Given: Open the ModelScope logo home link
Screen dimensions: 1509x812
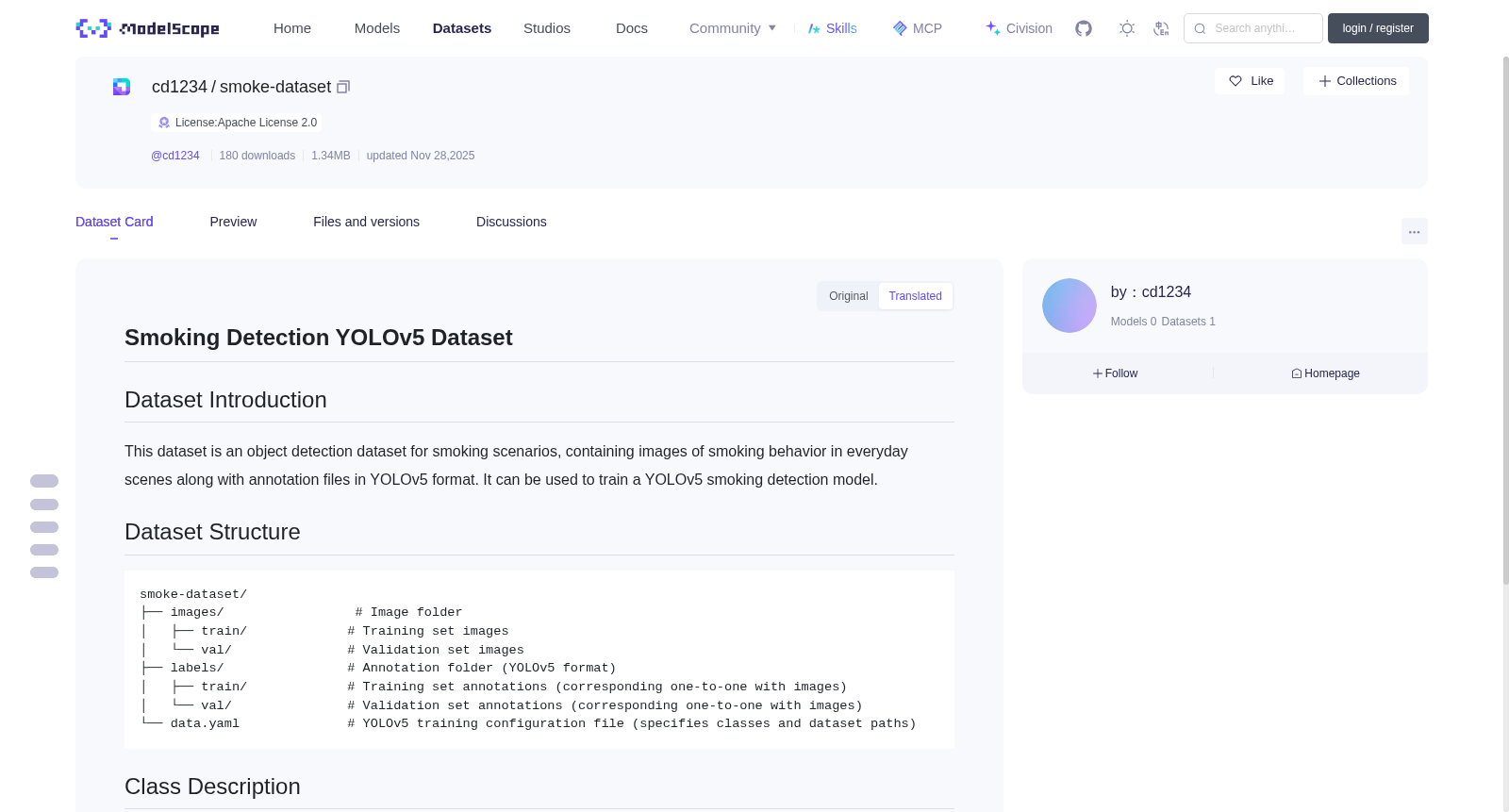Looking at the screenshot, I should point(148,28).
